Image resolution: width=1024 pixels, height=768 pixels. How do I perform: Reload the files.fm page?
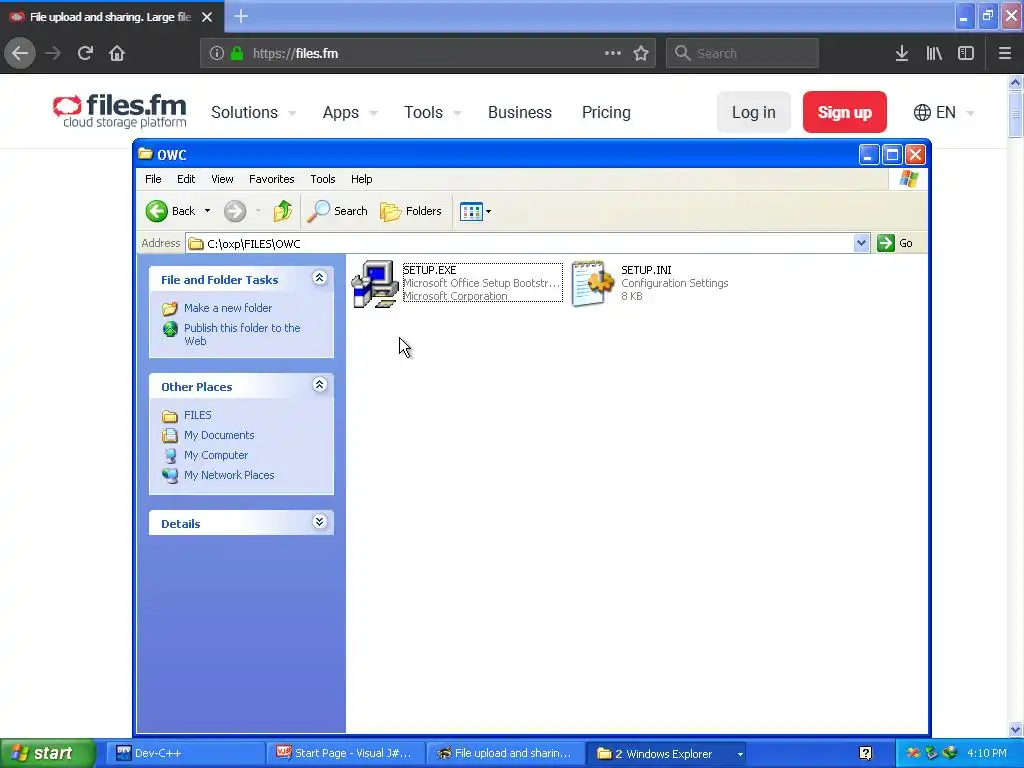[85, 53]
